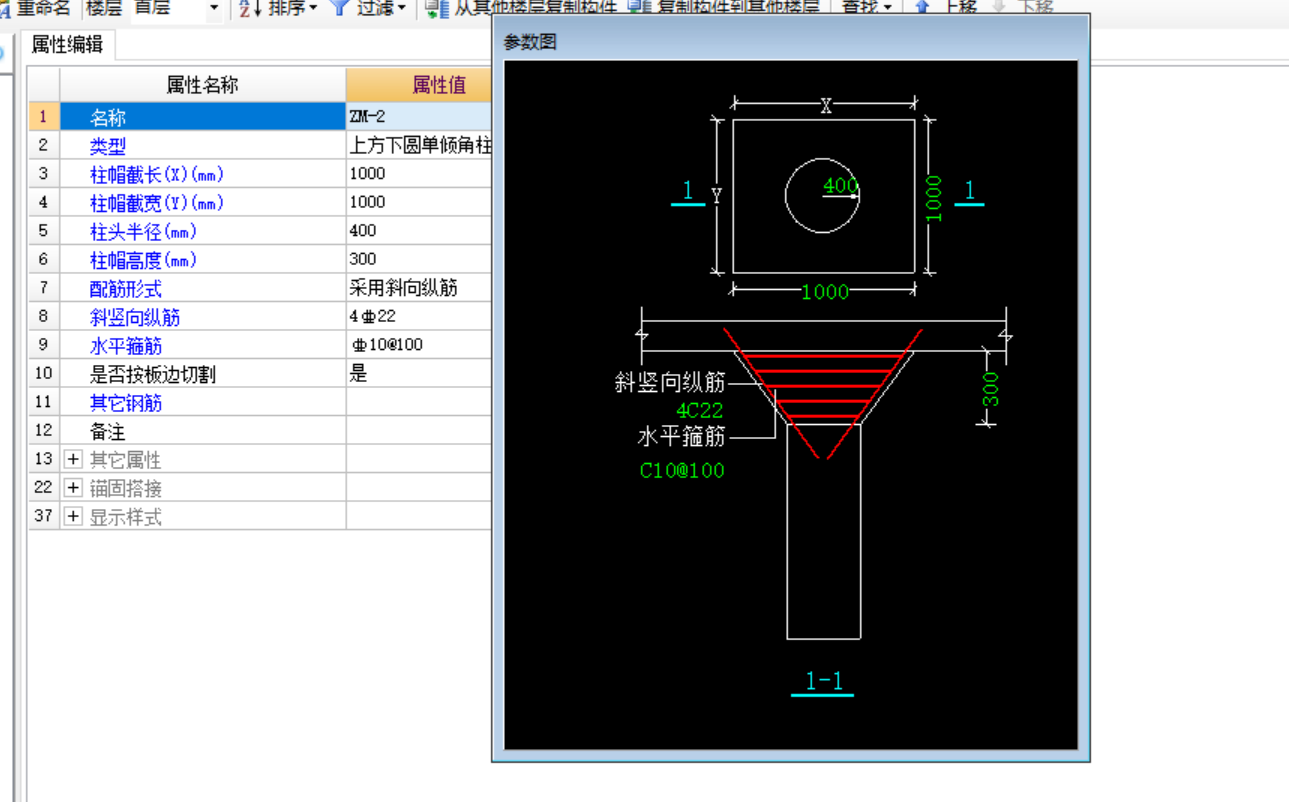Select 柱帽截长(X)(mm) property
Image resolution: width=1289 pixels, height=802 pixels.
[x=202, y=174]
